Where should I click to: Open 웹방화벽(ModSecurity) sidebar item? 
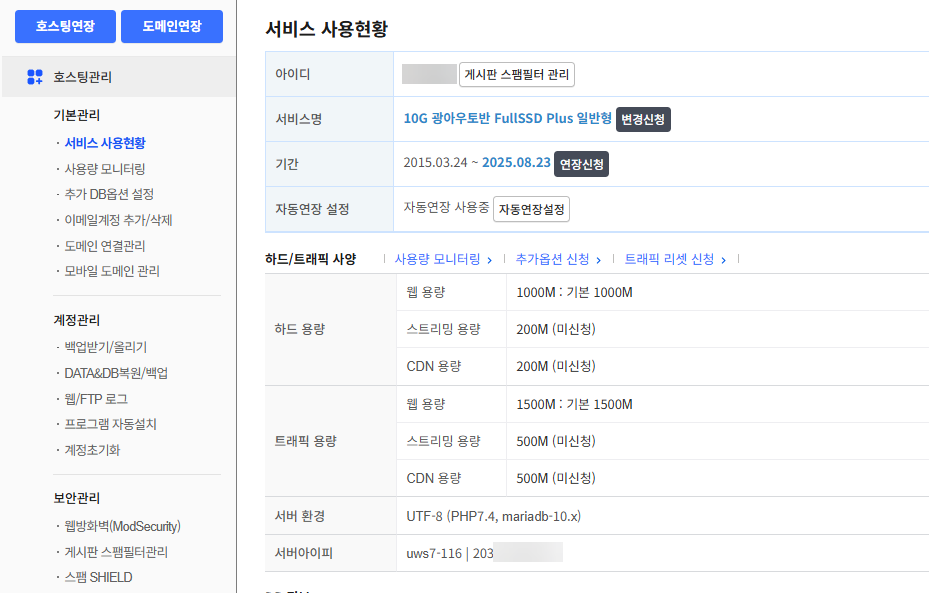(123, 526)
